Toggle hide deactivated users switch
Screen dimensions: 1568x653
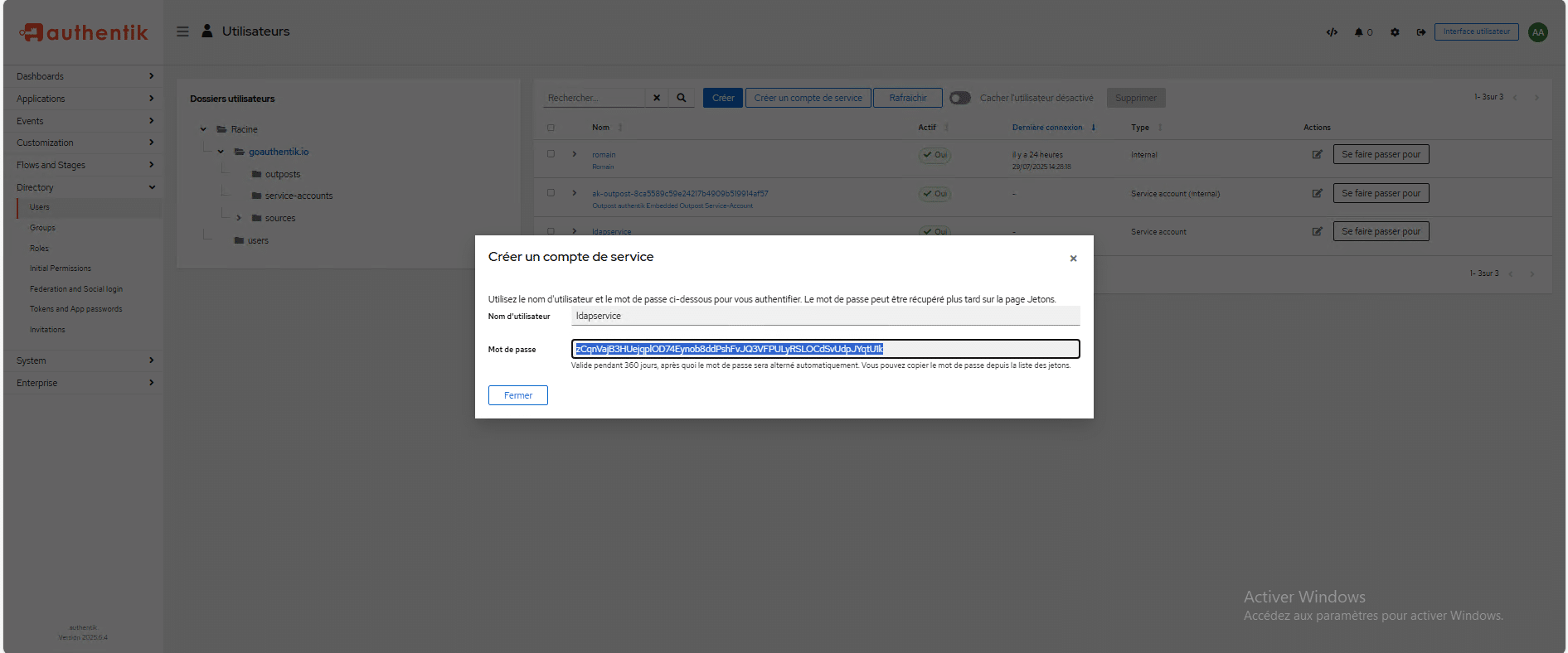pos(959,98)
